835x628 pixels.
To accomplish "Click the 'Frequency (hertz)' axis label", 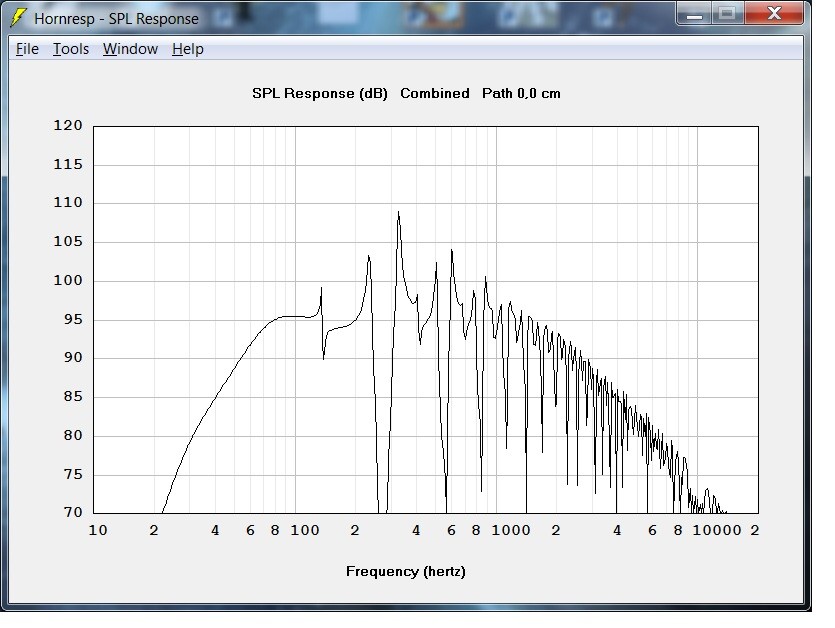I will point(406,572).
